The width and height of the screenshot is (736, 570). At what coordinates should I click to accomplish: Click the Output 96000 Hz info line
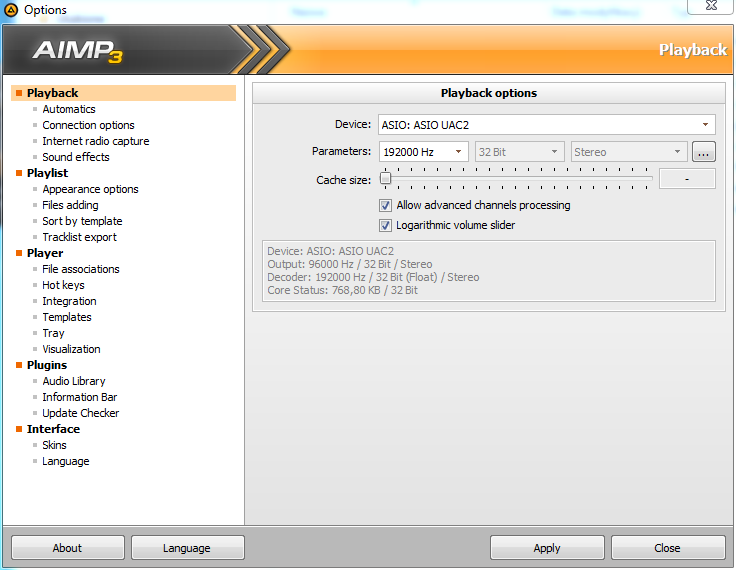point(350,264)
